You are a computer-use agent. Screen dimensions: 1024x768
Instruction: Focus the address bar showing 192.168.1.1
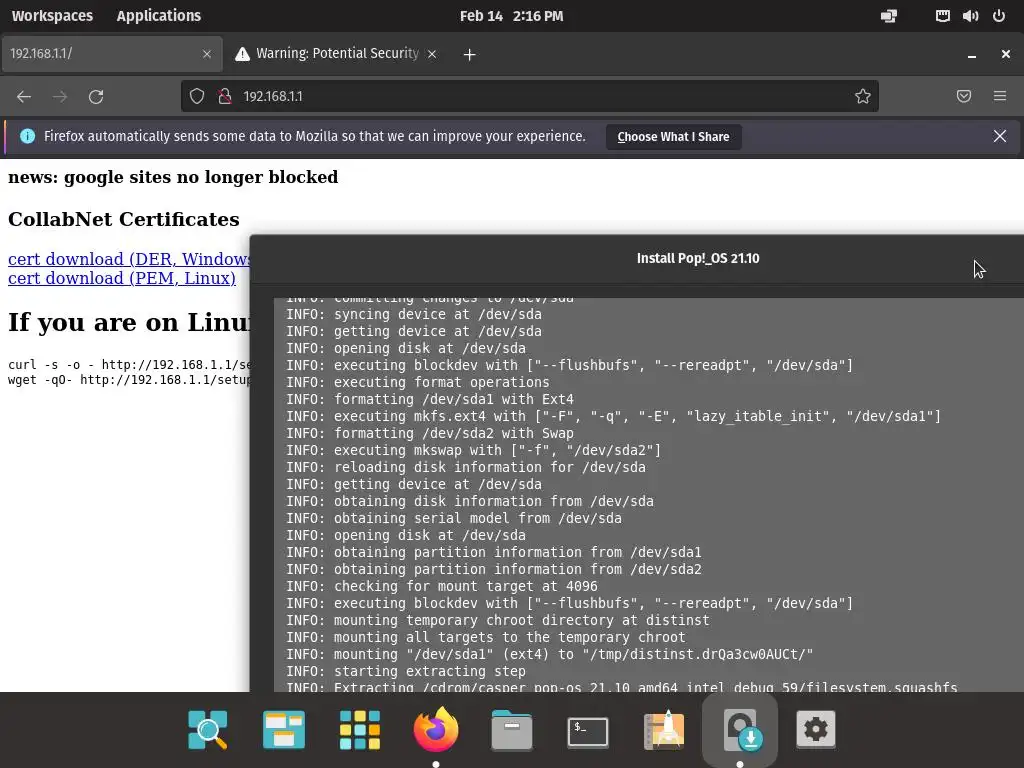tap(530, 97)
